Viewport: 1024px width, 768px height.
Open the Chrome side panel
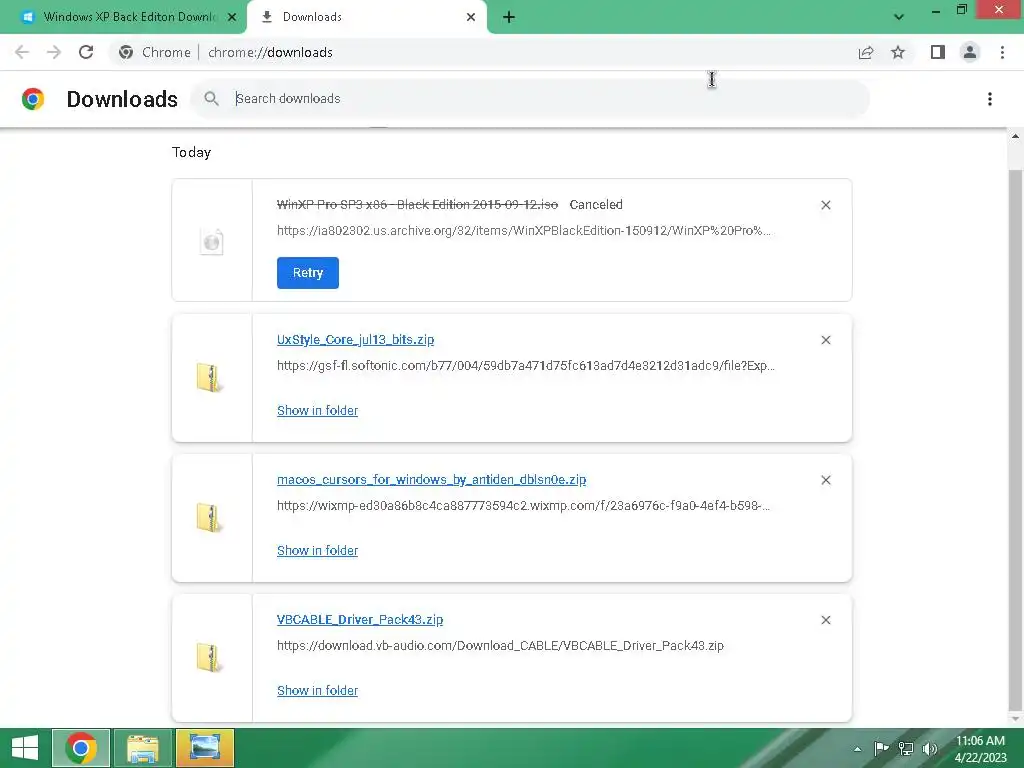(x=938, y=52)
